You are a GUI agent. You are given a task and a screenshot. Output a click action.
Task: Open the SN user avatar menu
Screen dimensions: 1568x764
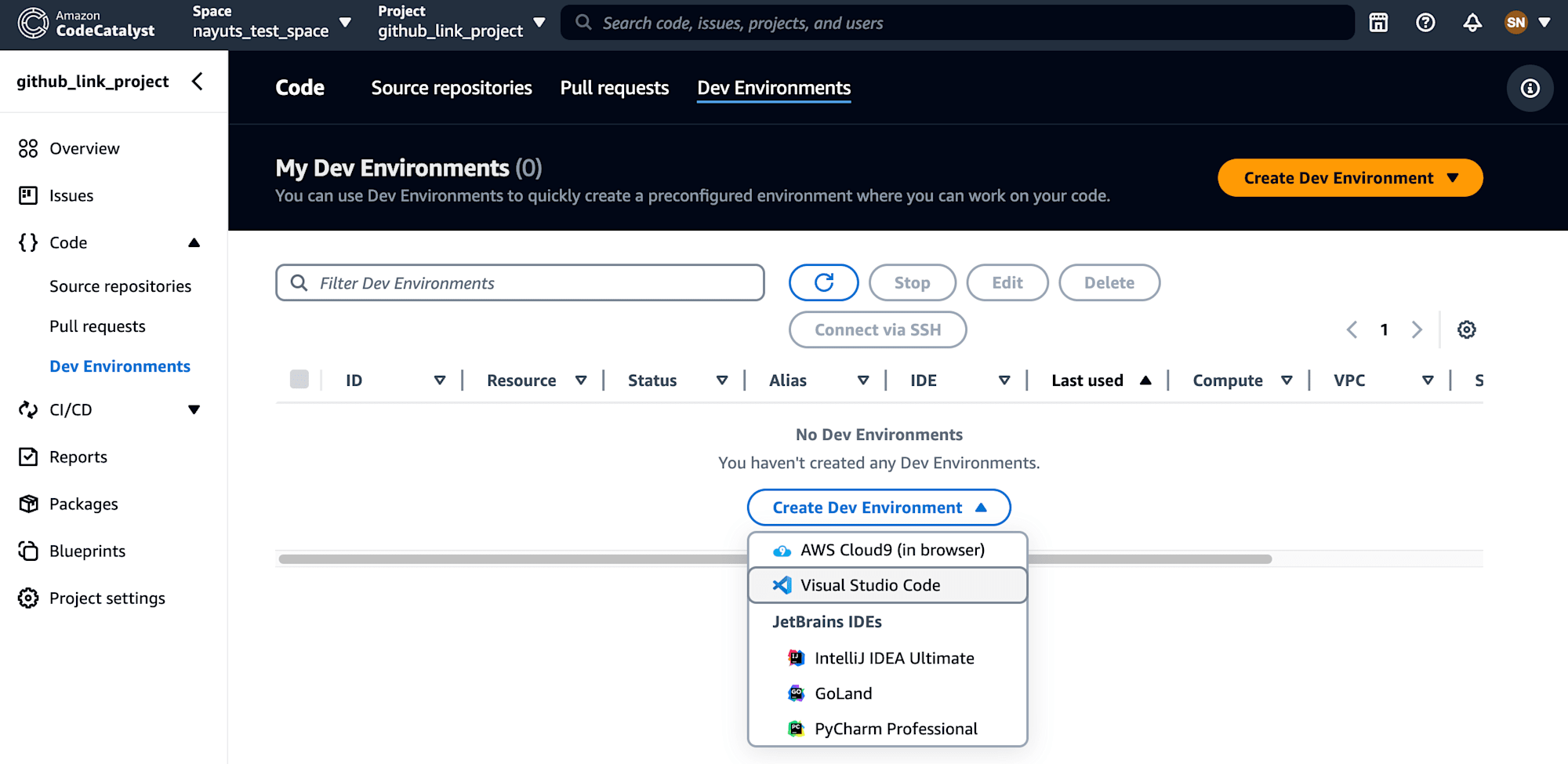click(1527, 23)
